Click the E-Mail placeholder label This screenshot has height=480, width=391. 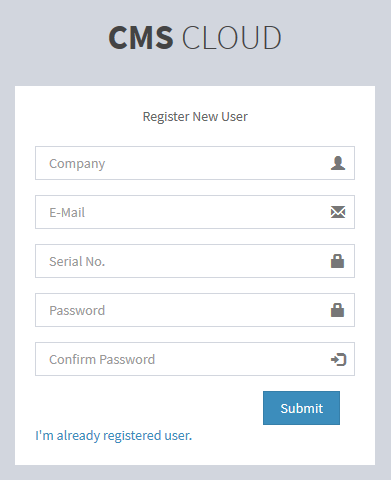pos(67,212)
